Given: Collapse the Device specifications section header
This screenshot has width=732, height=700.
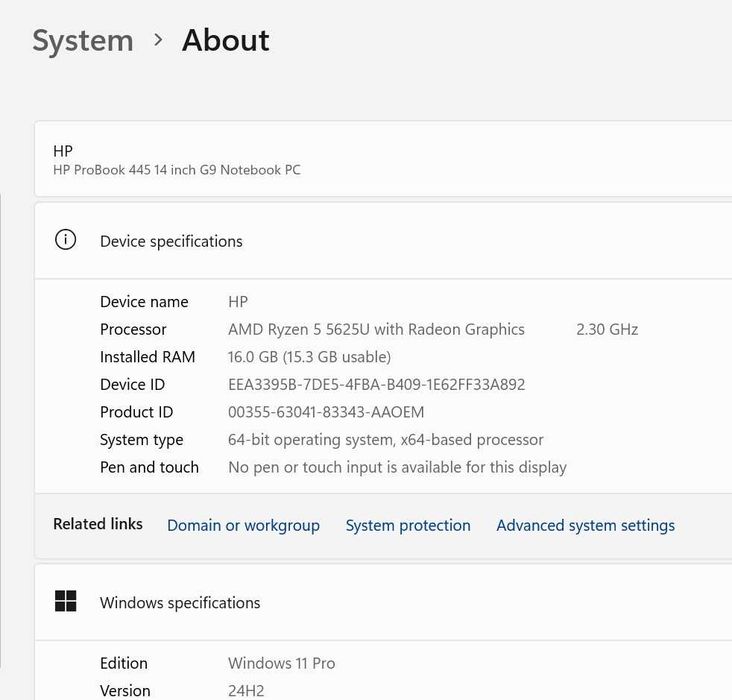Looking at the screenshot, I should tap(383, 241).
